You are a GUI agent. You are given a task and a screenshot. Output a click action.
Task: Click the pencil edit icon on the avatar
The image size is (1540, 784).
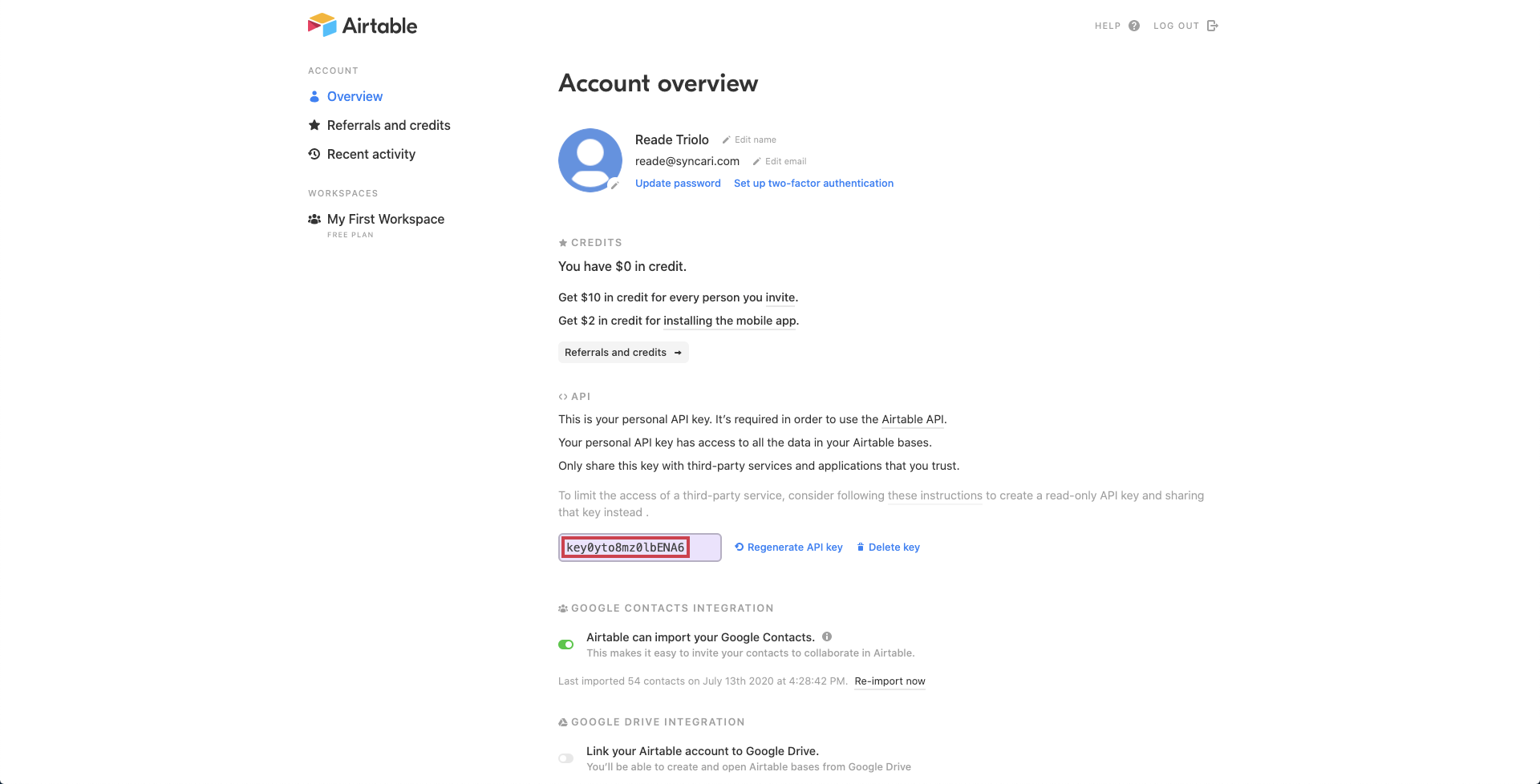(615, 185)
